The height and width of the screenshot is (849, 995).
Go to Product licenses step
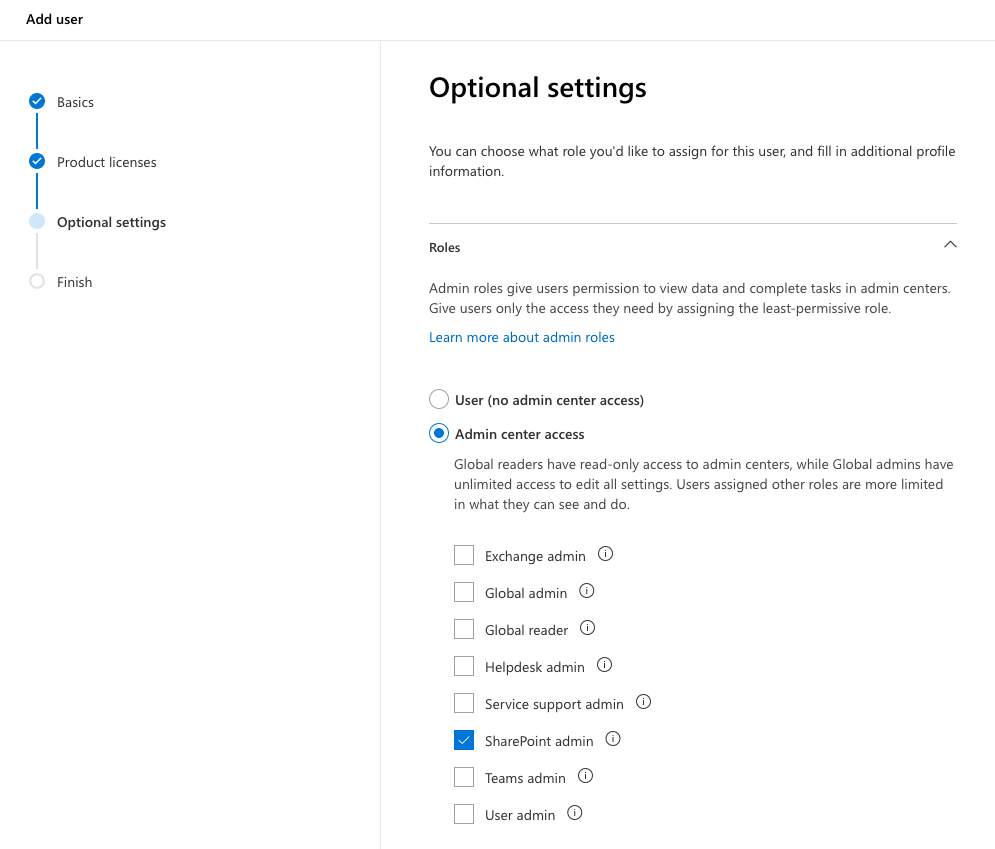(x=106, y=162)
